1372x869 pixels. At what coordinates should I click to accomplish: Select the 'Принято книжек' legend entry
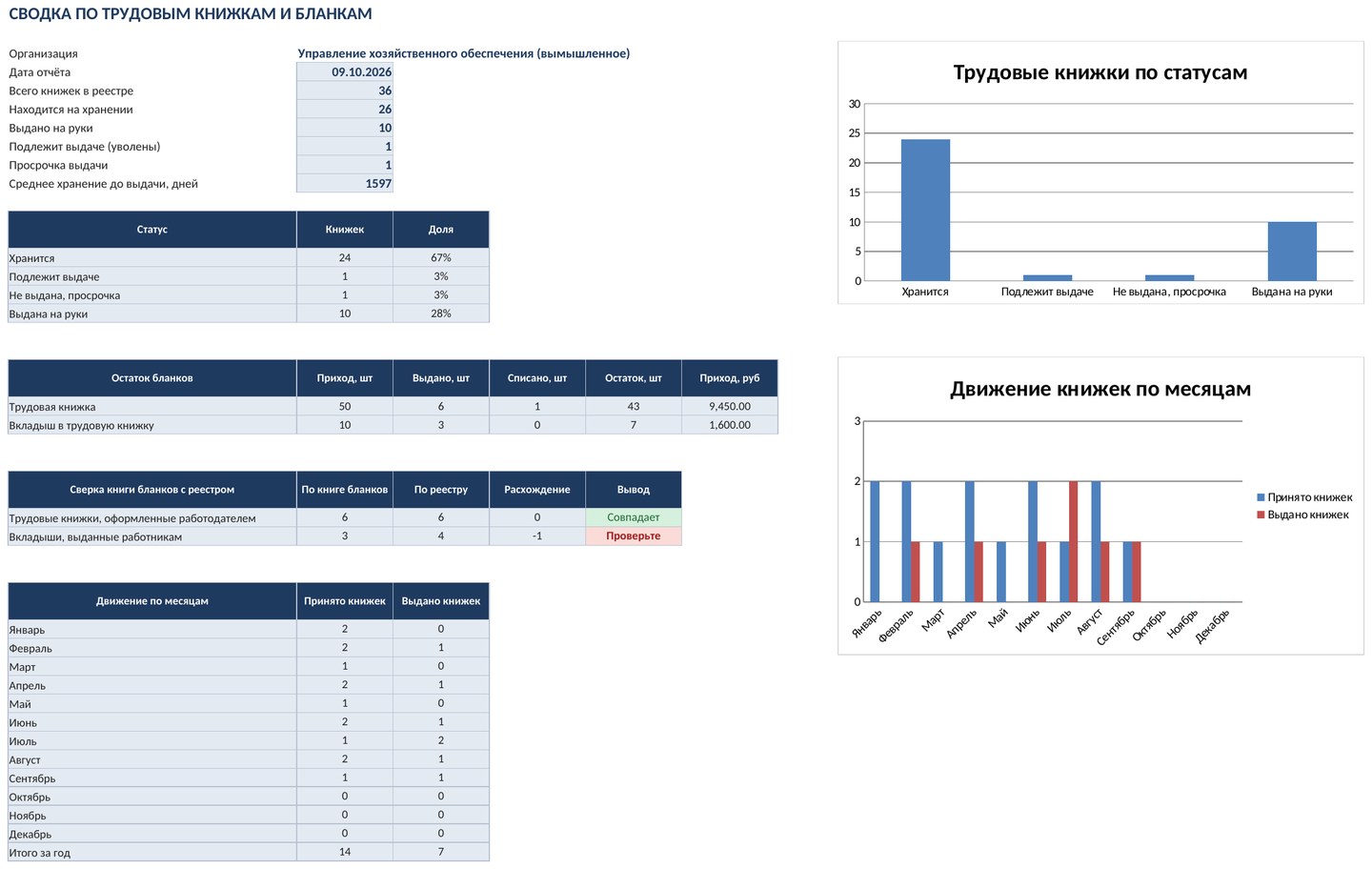click(x=1304, y=497)
